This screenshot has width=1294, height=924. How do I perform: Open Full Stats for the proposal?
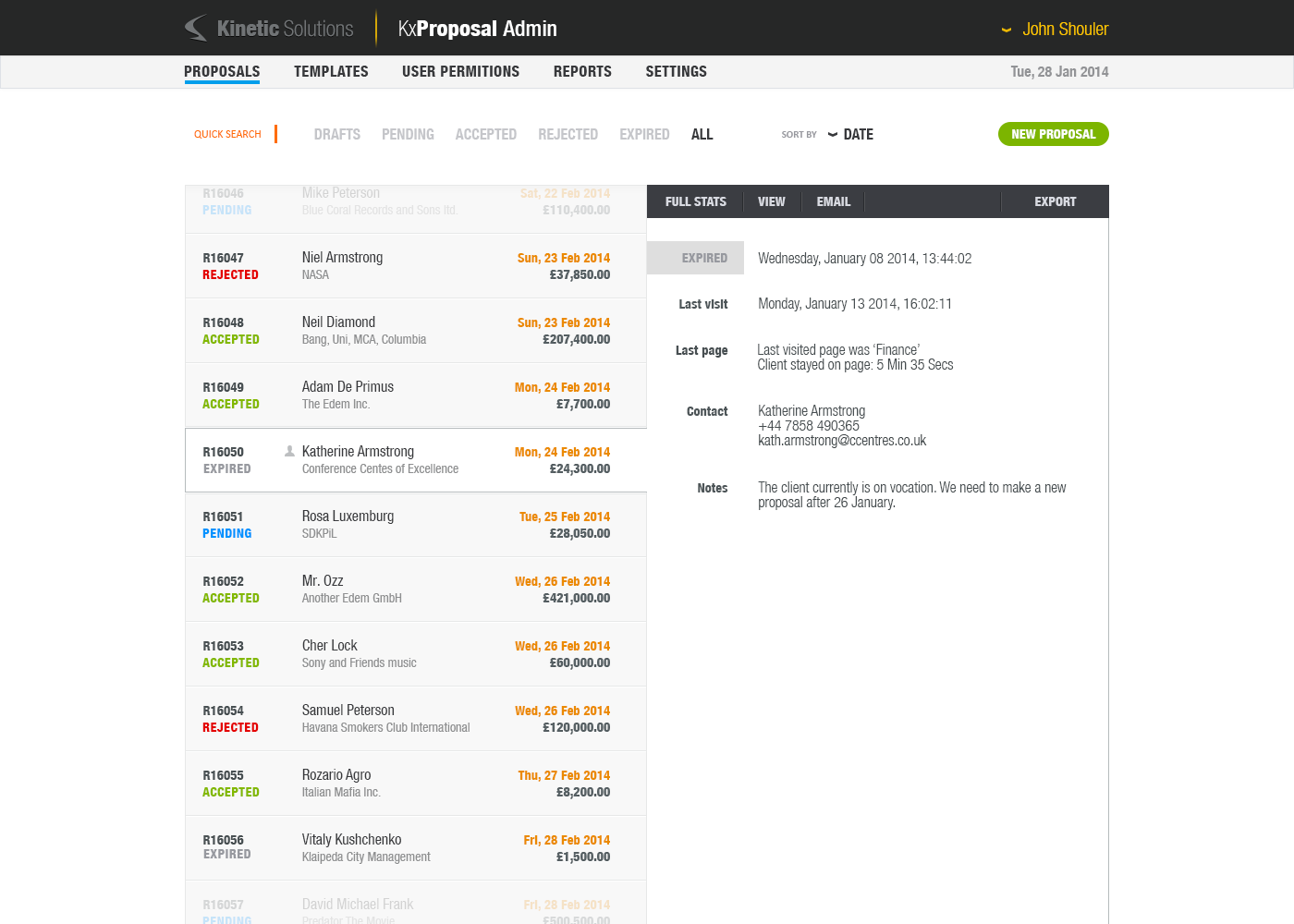[695, 201]
